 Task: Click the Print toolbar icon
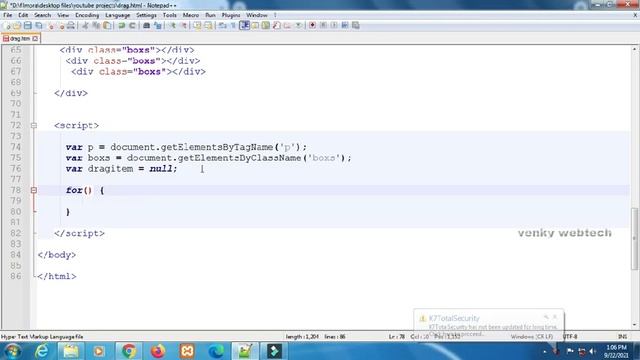(71, 26)
